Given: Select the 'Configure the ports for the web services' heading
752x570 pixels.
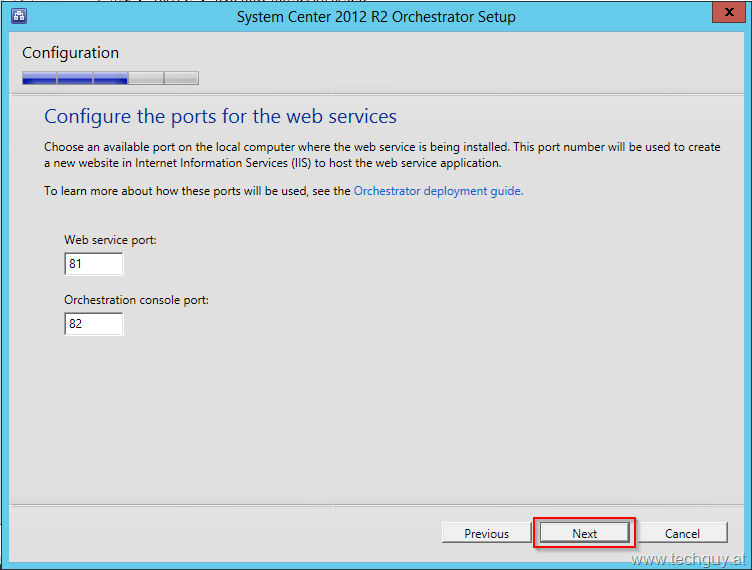Looking at the screenshot, I should [221, 116].
